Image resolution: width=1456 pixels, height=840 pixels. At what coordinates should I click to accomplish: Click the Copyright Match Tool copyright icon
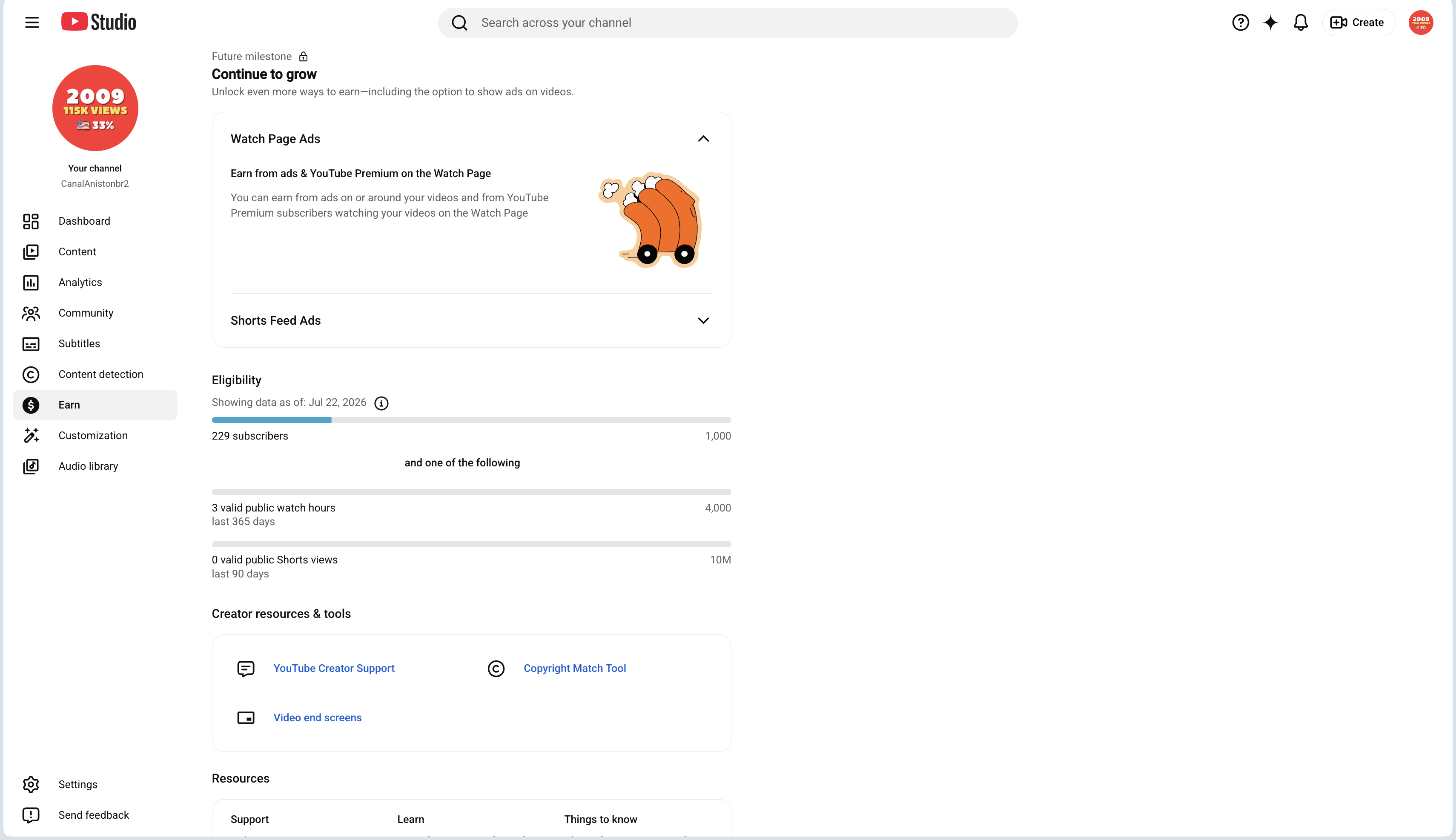[x=496, y=669]
